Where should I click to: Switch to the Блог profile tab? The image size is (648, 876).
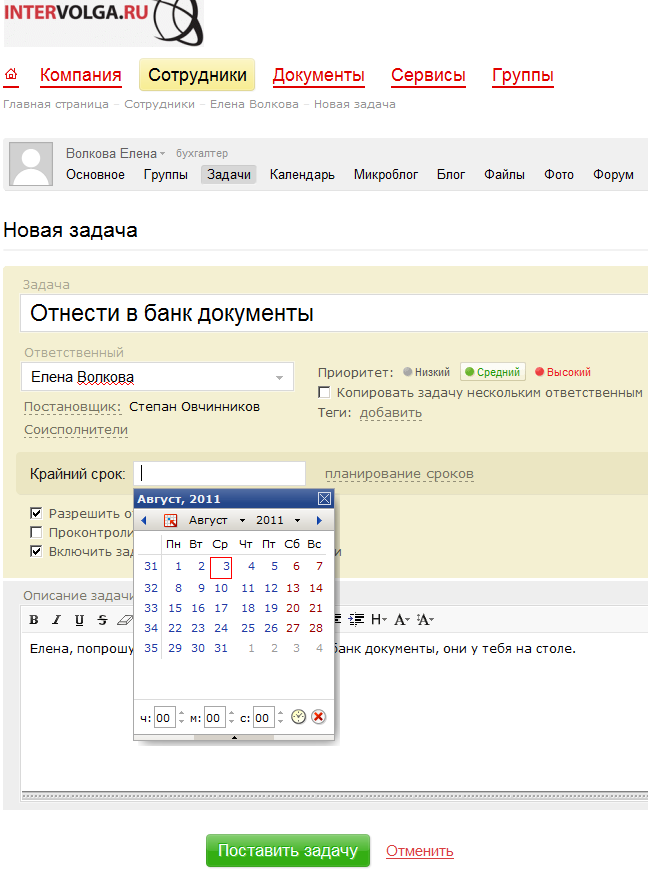451,174
